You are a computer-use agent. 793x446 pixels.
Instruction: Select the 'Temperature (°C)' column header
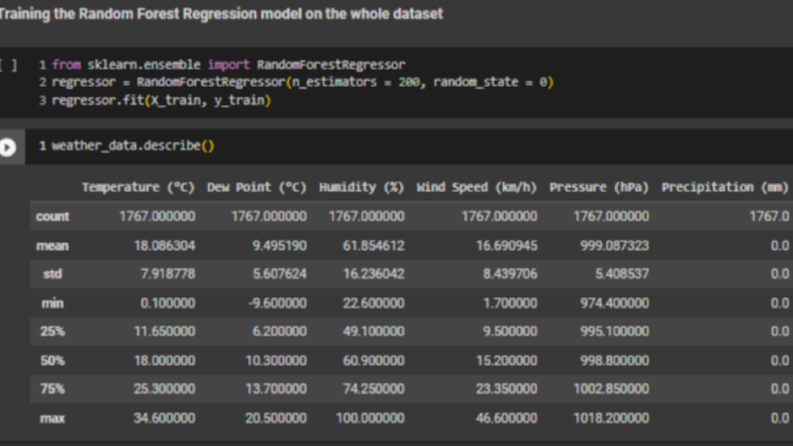(138, 187)
